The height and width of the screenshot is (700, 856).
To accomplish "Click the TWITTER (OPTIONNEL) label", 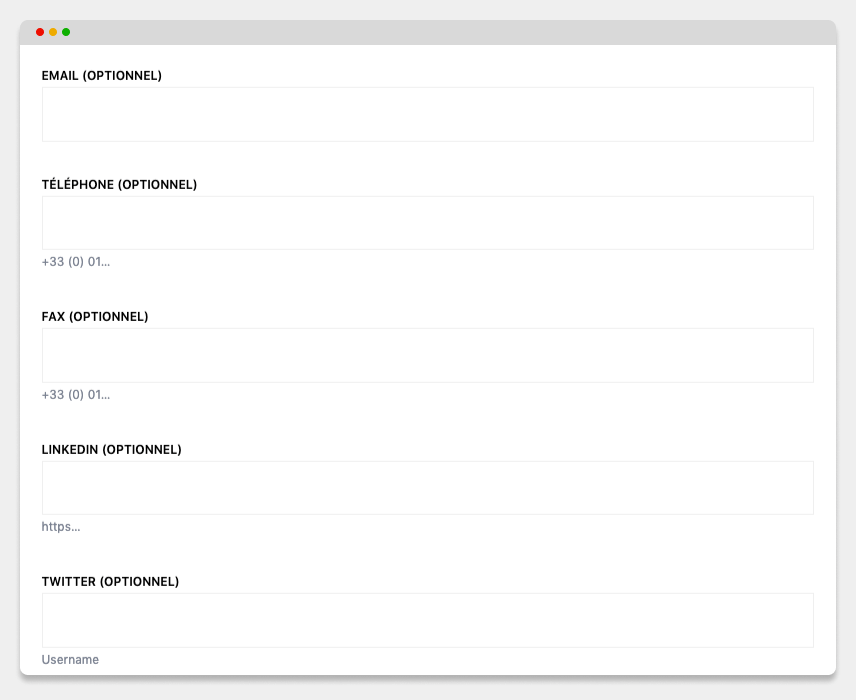I will [110, 582].
